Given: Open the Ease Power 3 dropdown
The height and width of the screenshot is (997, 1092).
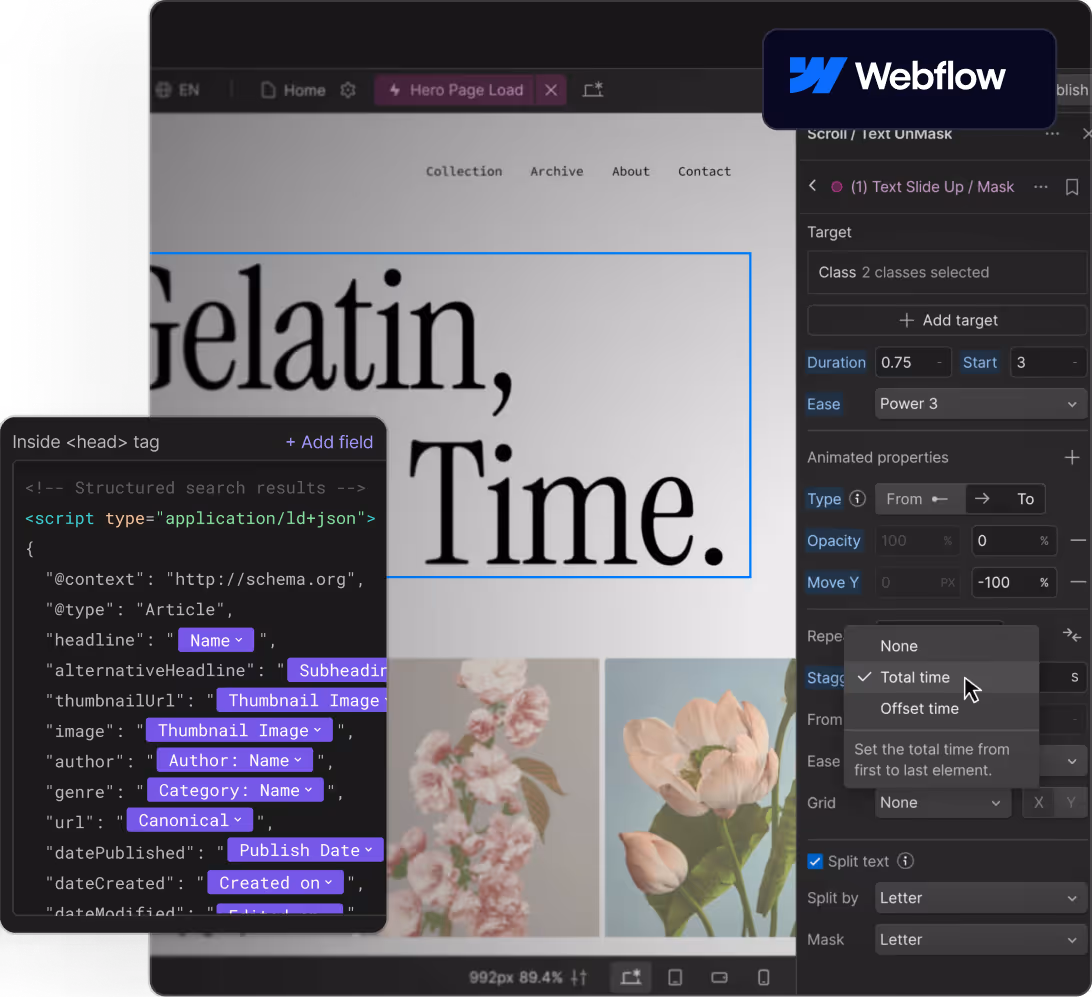Looking at the screenshot, I should coord(980,404).
